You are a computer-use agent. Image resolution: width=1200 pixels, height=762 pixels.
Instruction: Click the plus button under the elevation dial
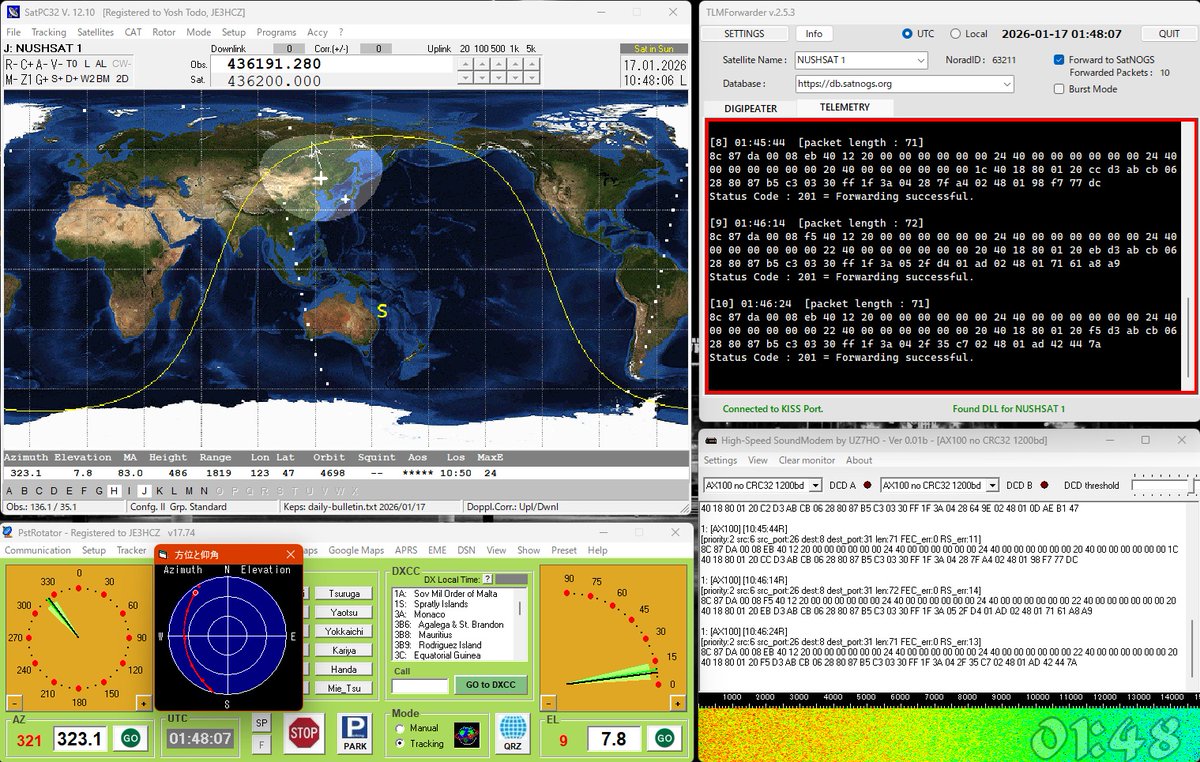(678, 703)
